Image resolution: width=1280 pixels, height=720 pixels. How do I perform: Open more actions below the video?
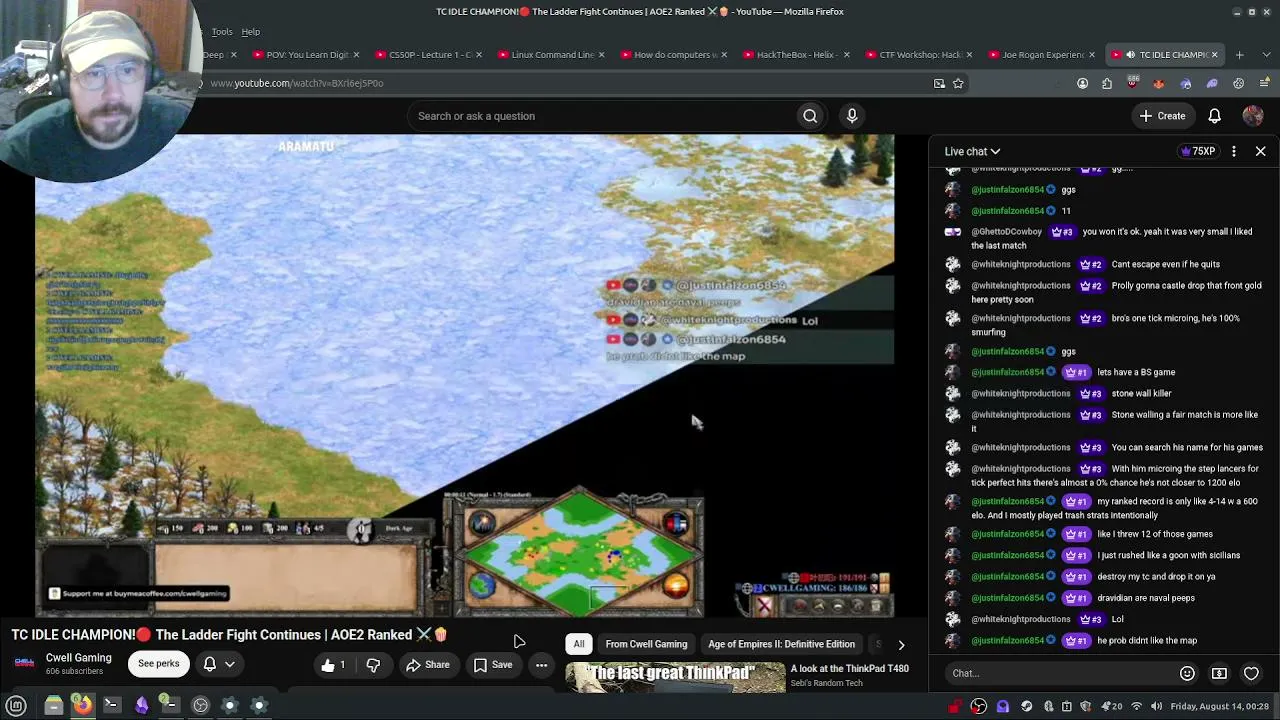[x=541, y=665]
